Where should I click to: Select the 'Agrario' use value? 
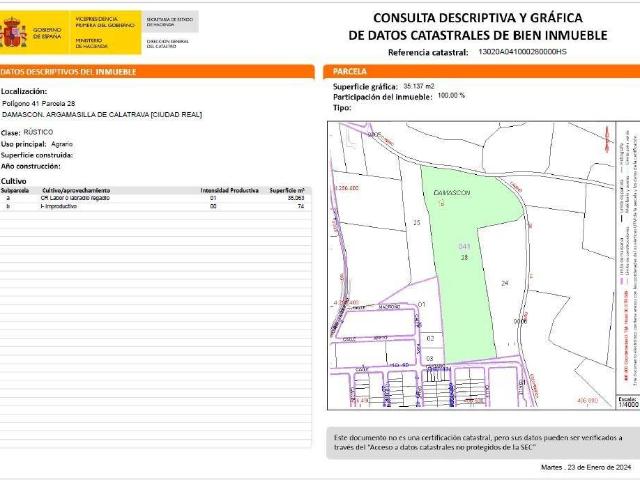click(x=62, y=144)
